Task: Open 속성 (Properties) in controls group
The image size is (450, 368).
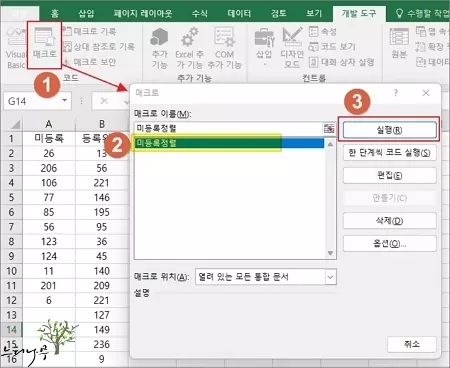Action: (x=323, y=32)
